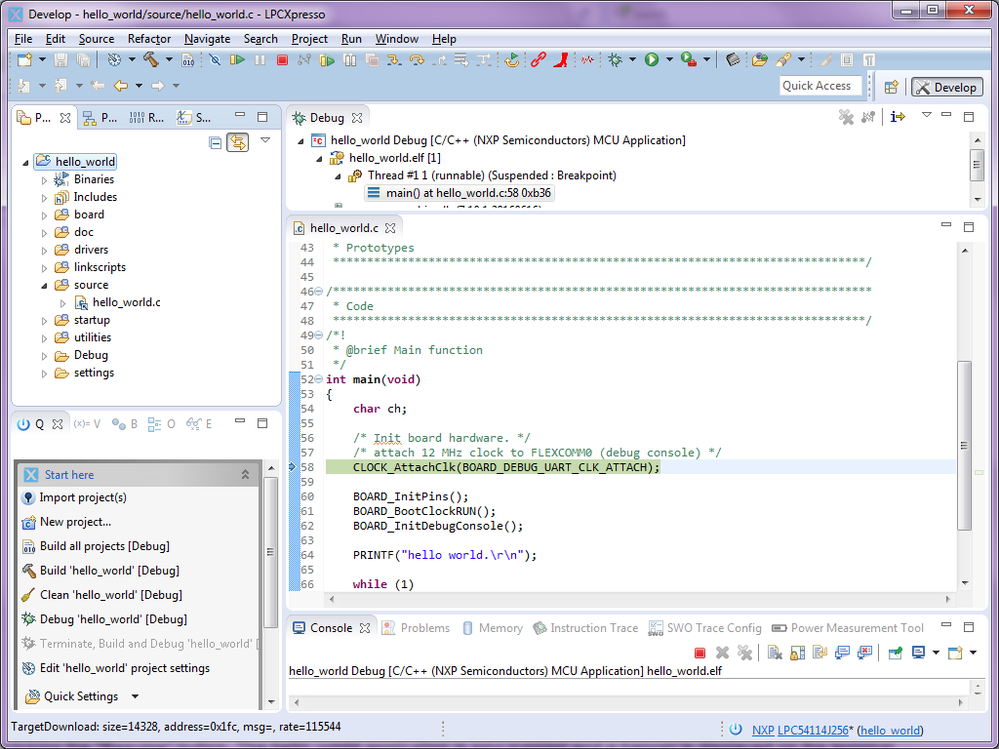Click the Step Over toolbar icon

tap(417, 60)
